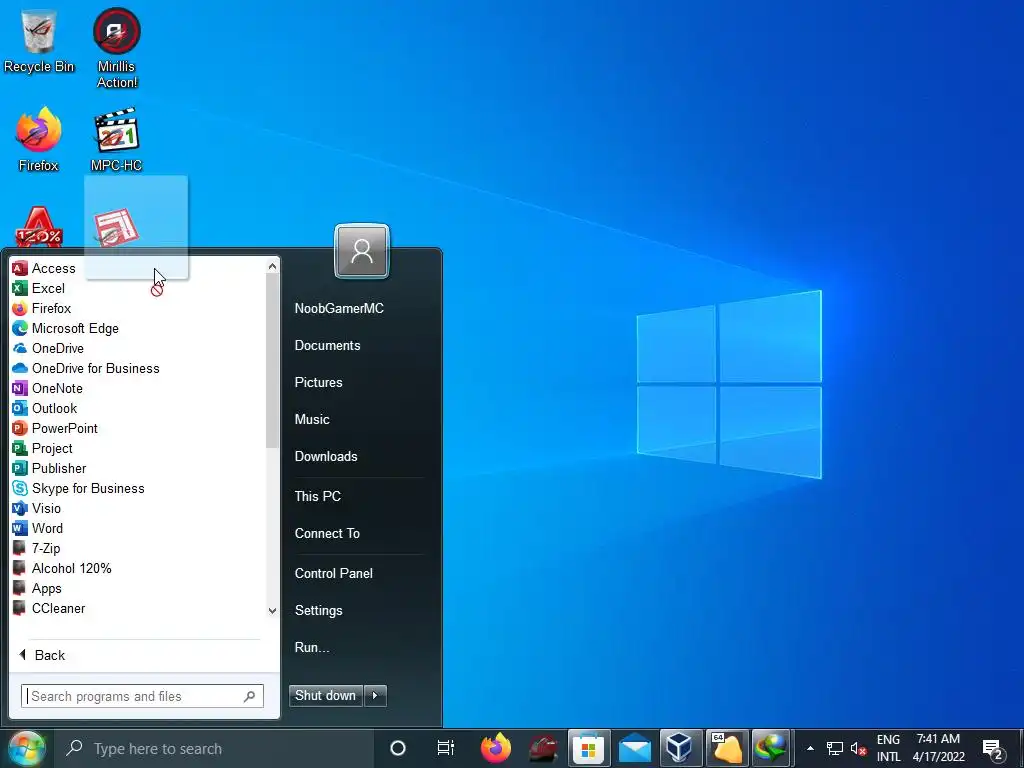The width and height of the screenshot is (1024, 768).
Task: Click the Shut down button
Action: (x=325, y=696)
